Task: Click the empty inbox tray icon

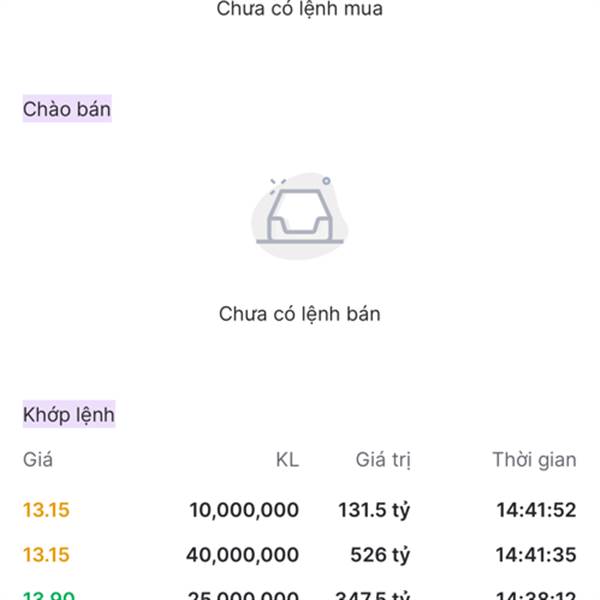Action: point(300,216)
